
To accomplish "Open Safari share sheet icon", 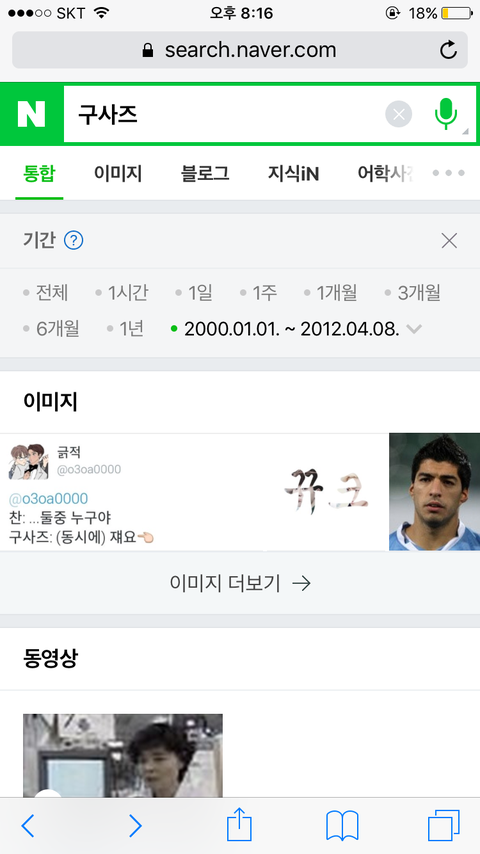I will [239, 825].
